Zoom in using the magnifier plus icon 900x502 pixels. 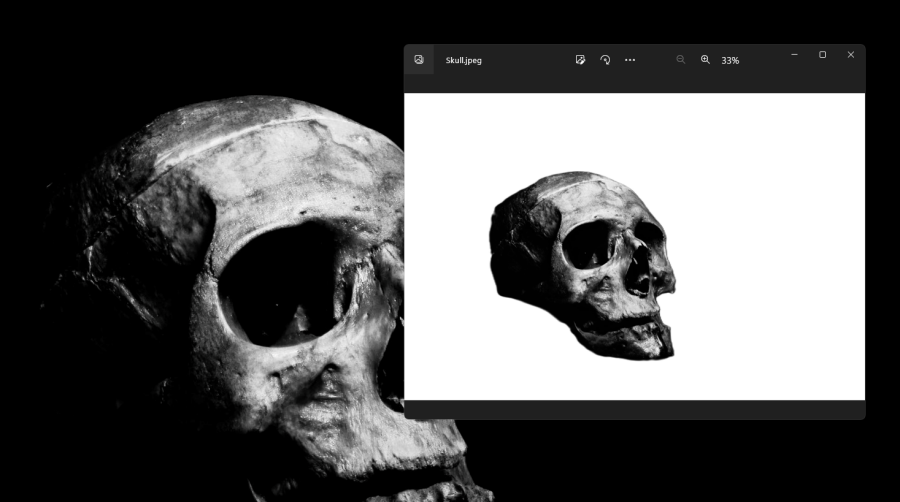click(x=705, y=60)
